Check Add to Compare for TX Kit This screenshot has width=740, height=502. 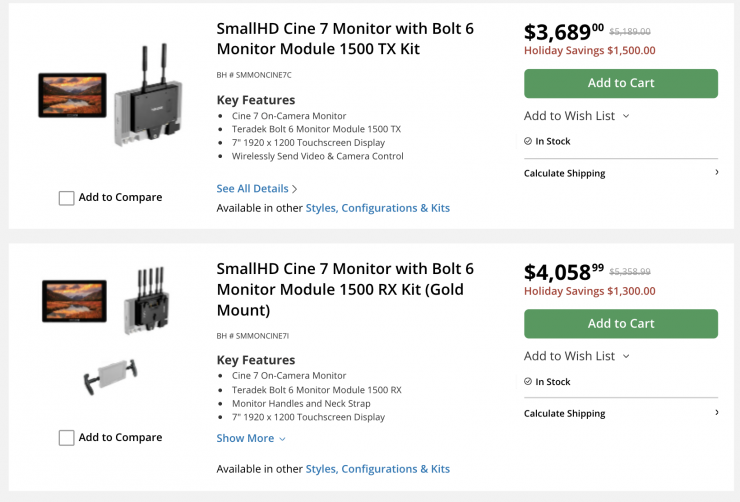click(67, 198)
